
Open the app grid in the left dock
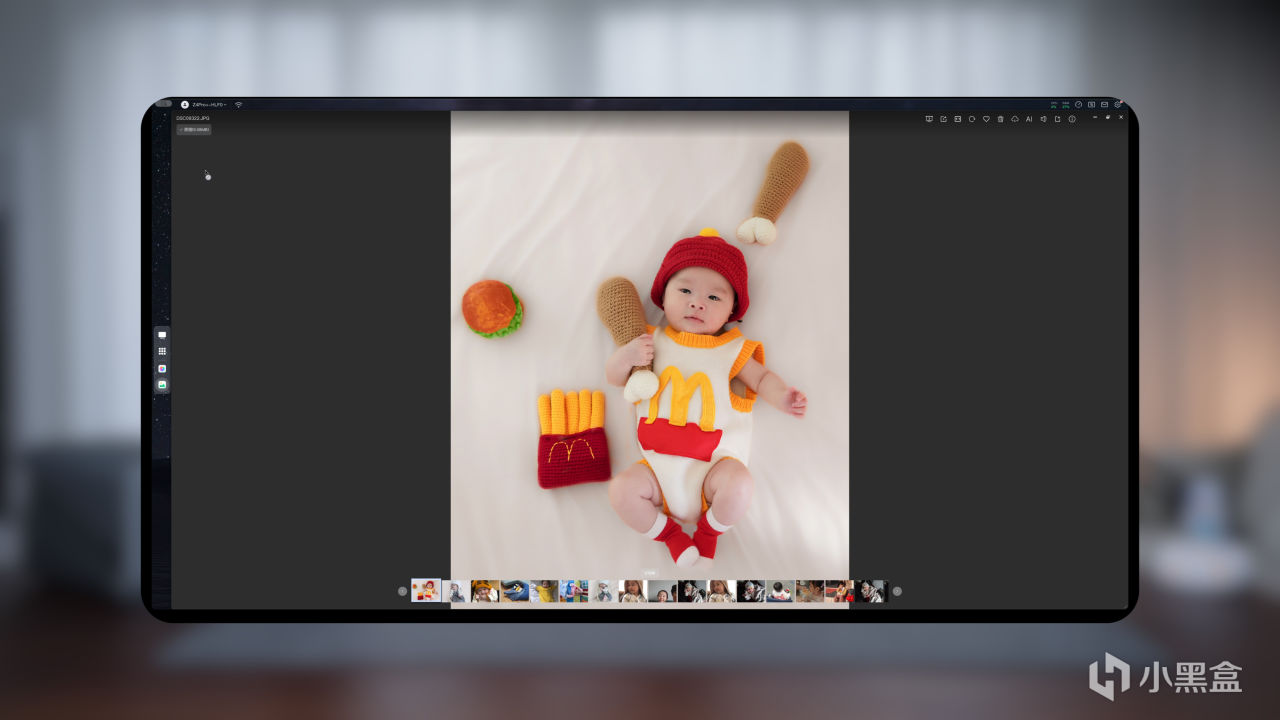click(x=162, y=352)
